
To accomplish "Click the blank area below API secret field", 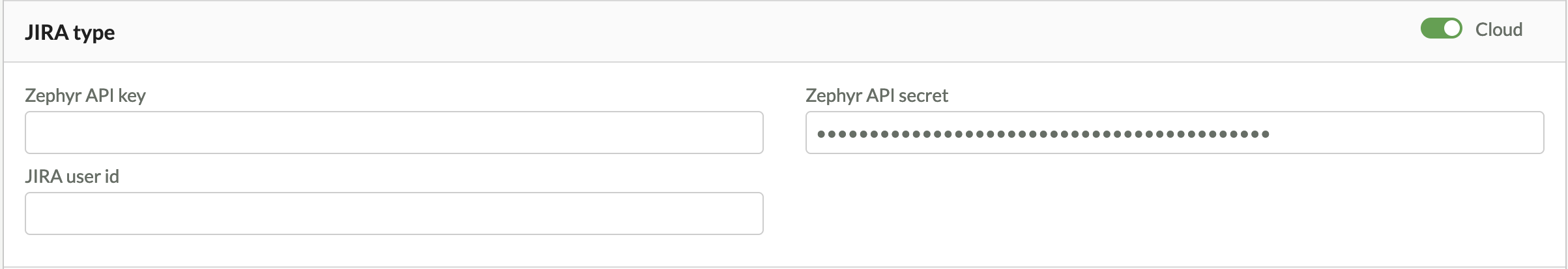I will pos(1173,209).
